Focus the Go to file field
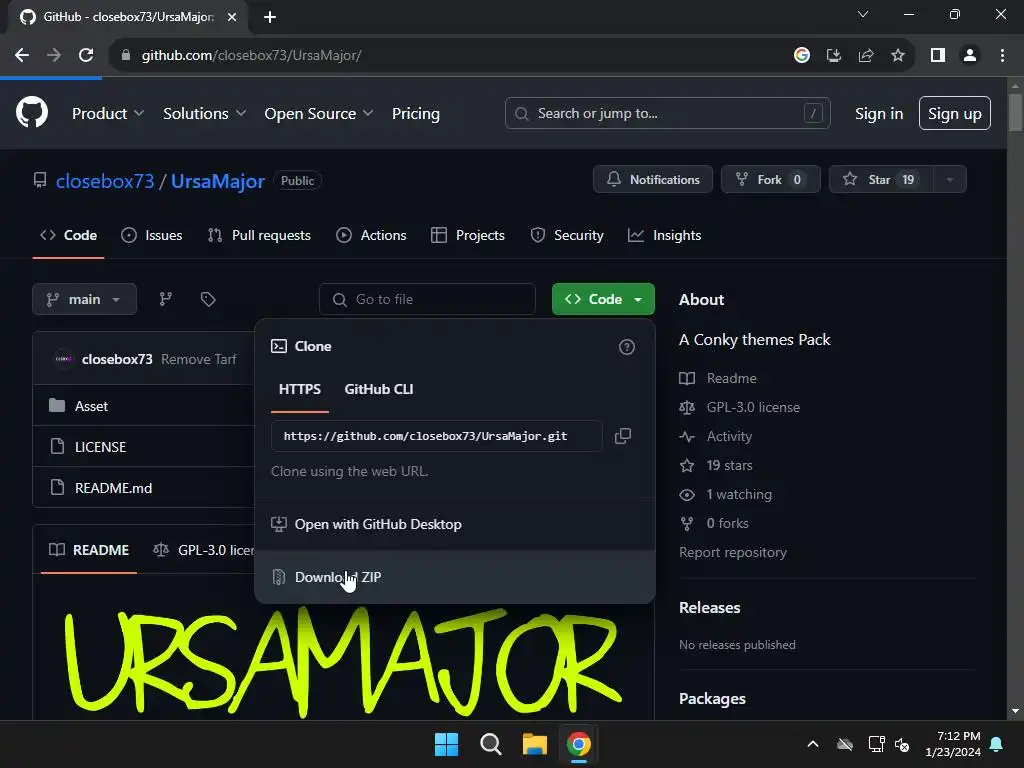This screenshot has width=1024, height=768. [x=427, y=299]
